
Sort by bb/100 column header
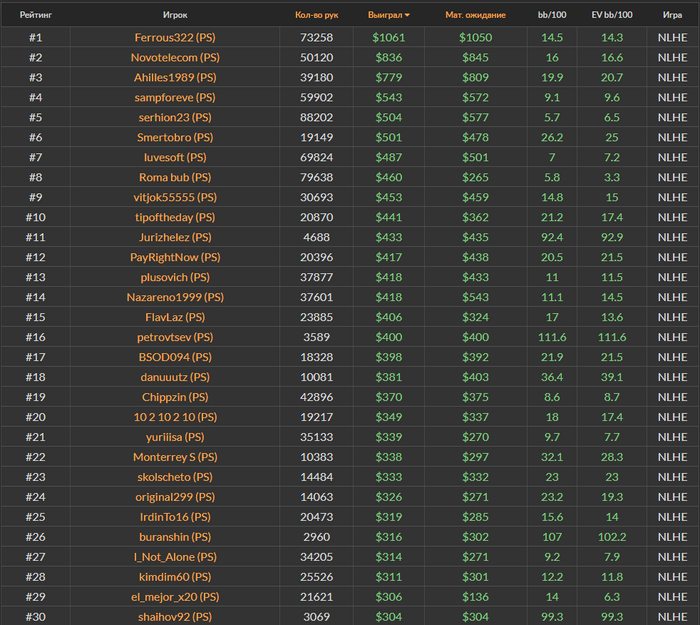(x=552, y=15)
